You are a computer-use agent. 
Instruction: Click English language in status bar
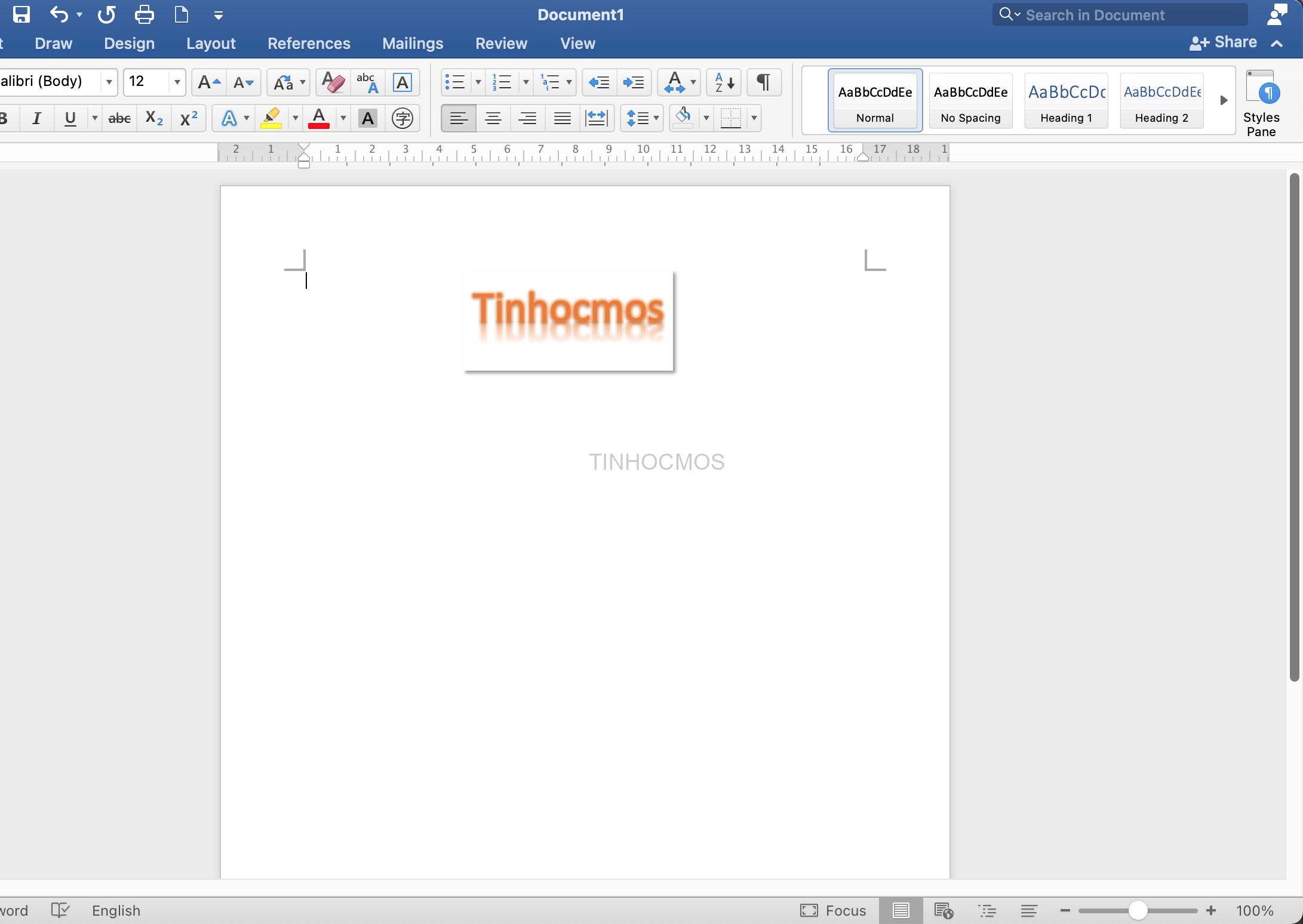point(116,910)
